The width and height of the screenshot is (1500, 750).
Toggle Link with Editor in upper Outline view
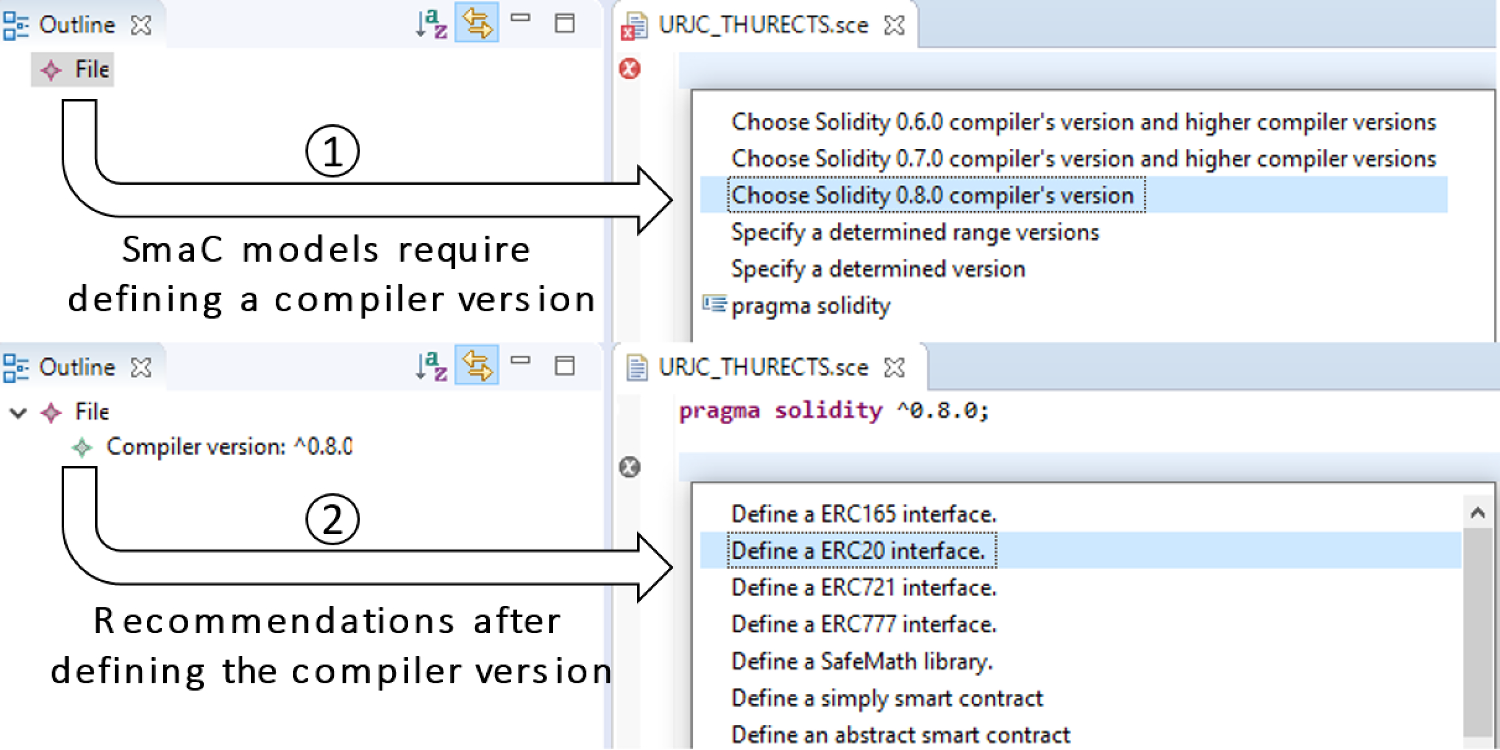tap(478, 23)
